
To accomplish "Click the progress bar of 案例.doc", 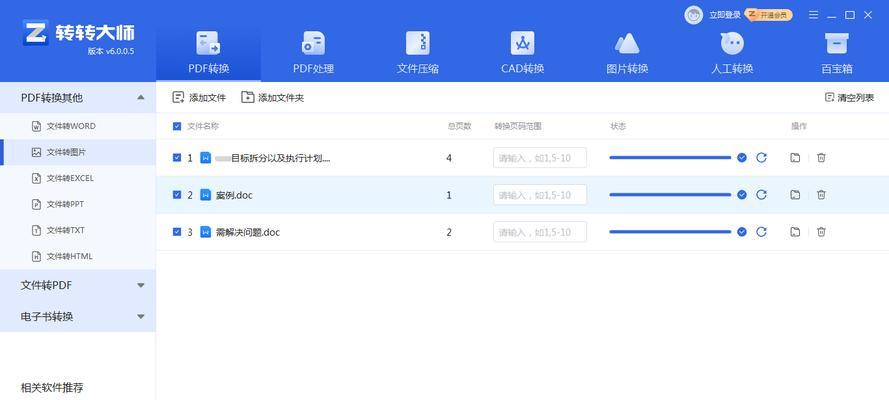I will coord(670,195).
